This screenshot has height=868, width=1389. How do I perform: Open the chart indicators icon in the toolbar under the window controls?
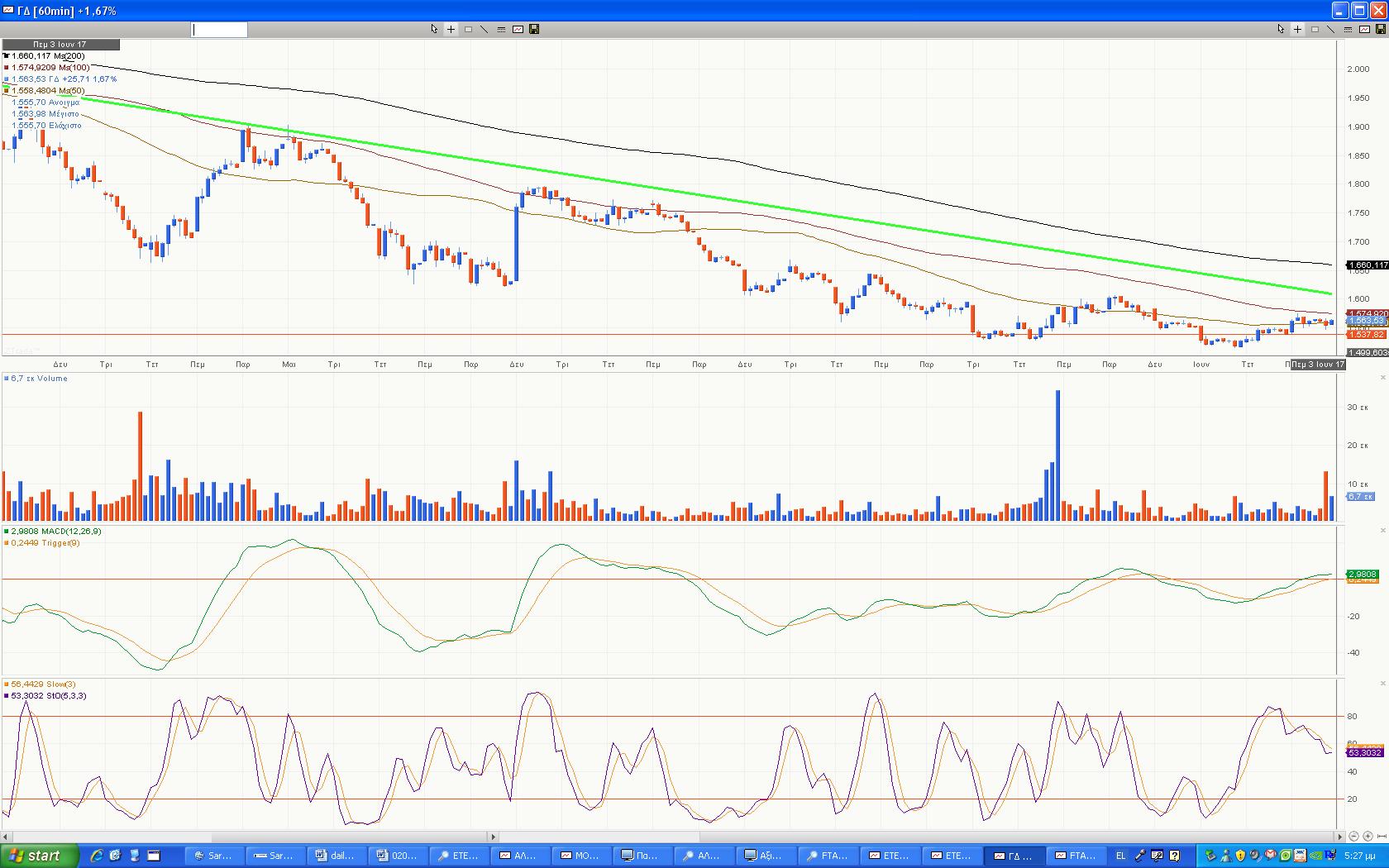(1364, 29)
